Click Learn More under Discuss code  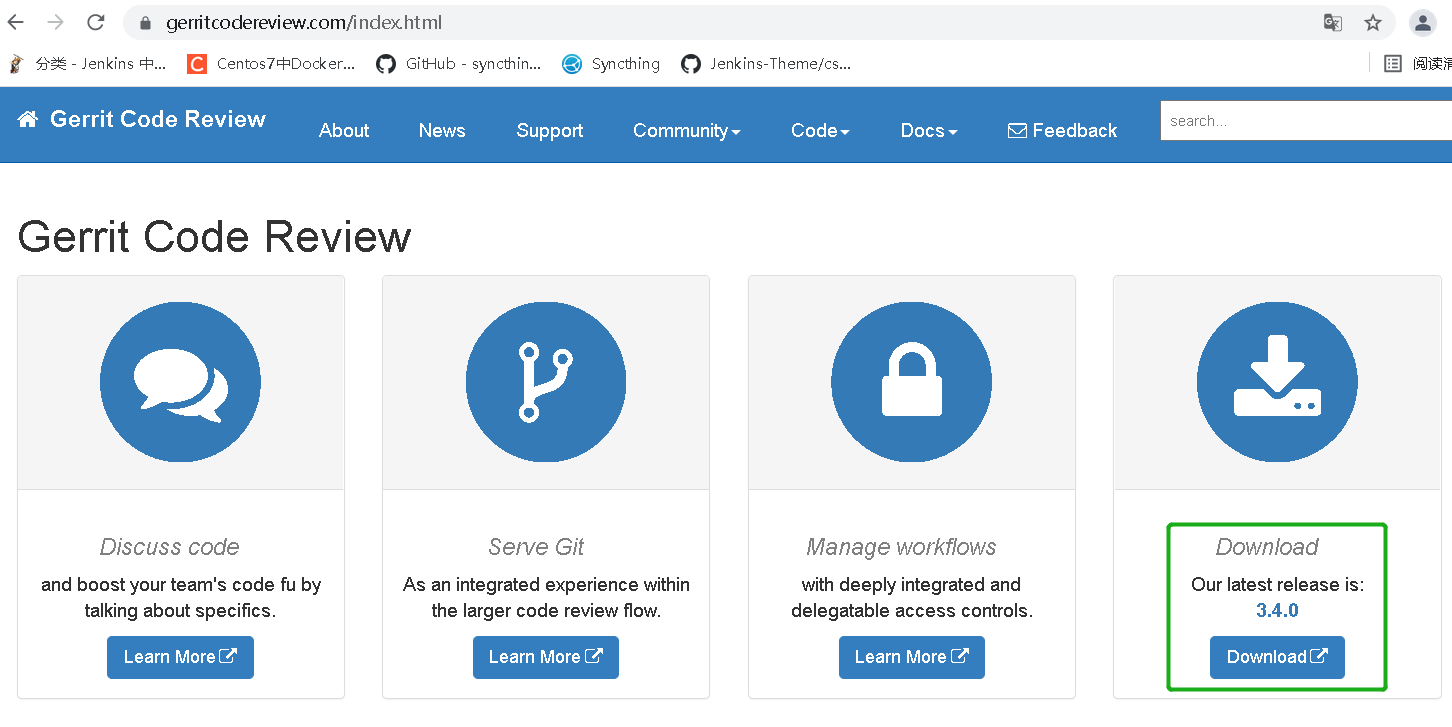(181, 657)
